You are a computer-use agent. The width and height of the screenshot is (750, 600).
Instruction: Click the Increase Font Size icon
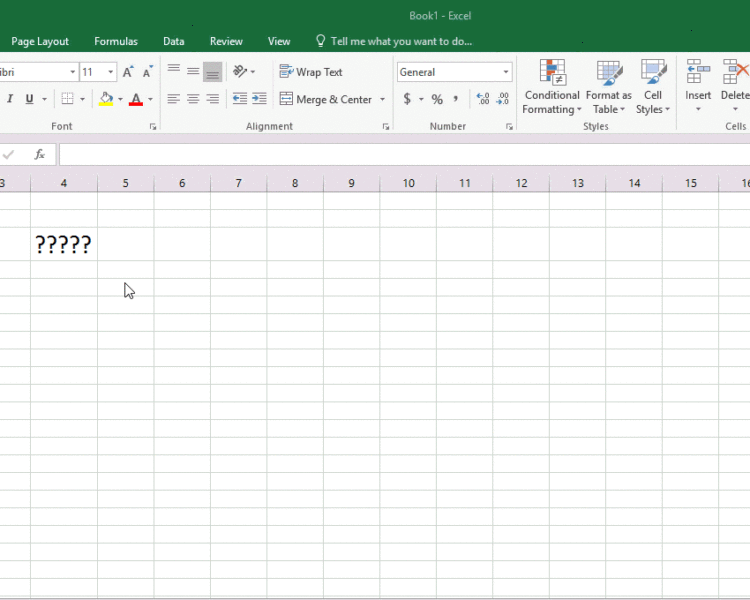(128, 72)
